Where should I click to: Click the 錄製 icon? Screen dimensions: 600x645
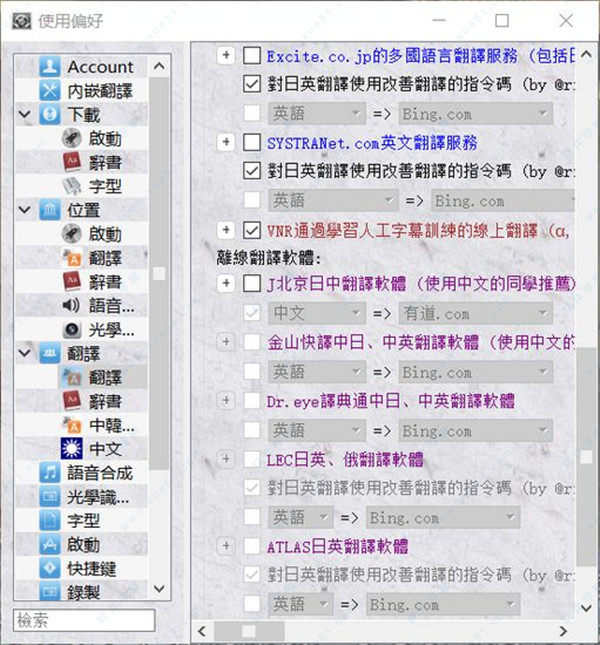pos(50,592)
